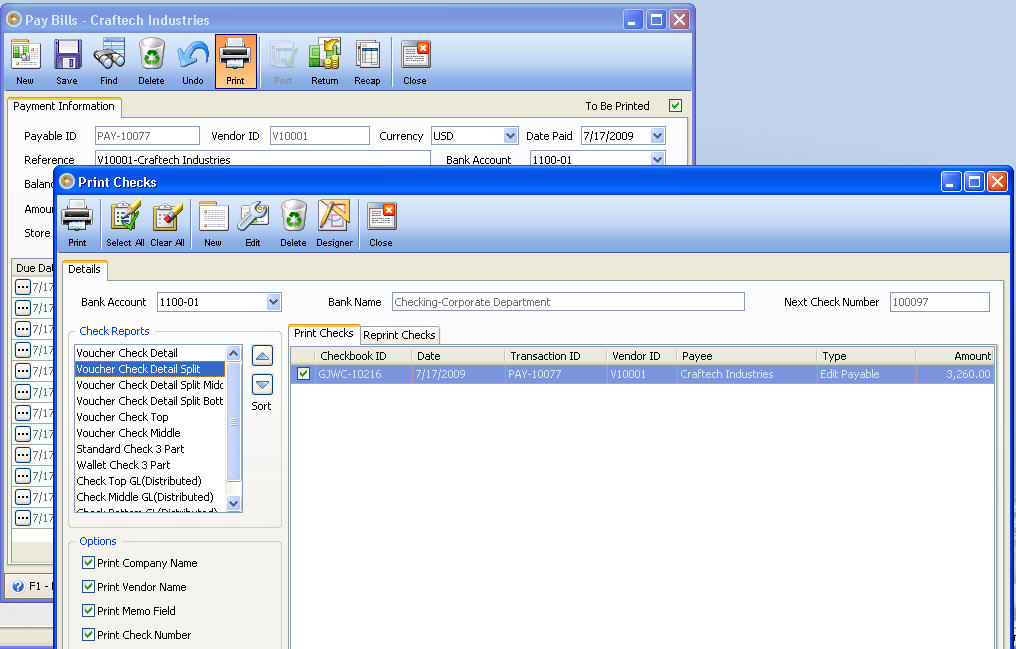Click Craftech Industries payee cell

746,374
